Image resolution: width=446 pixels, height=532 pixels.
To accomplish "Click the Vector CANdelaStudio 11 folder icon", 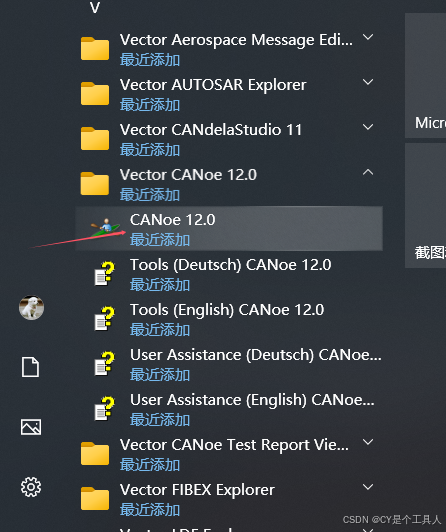I will 95,138.
